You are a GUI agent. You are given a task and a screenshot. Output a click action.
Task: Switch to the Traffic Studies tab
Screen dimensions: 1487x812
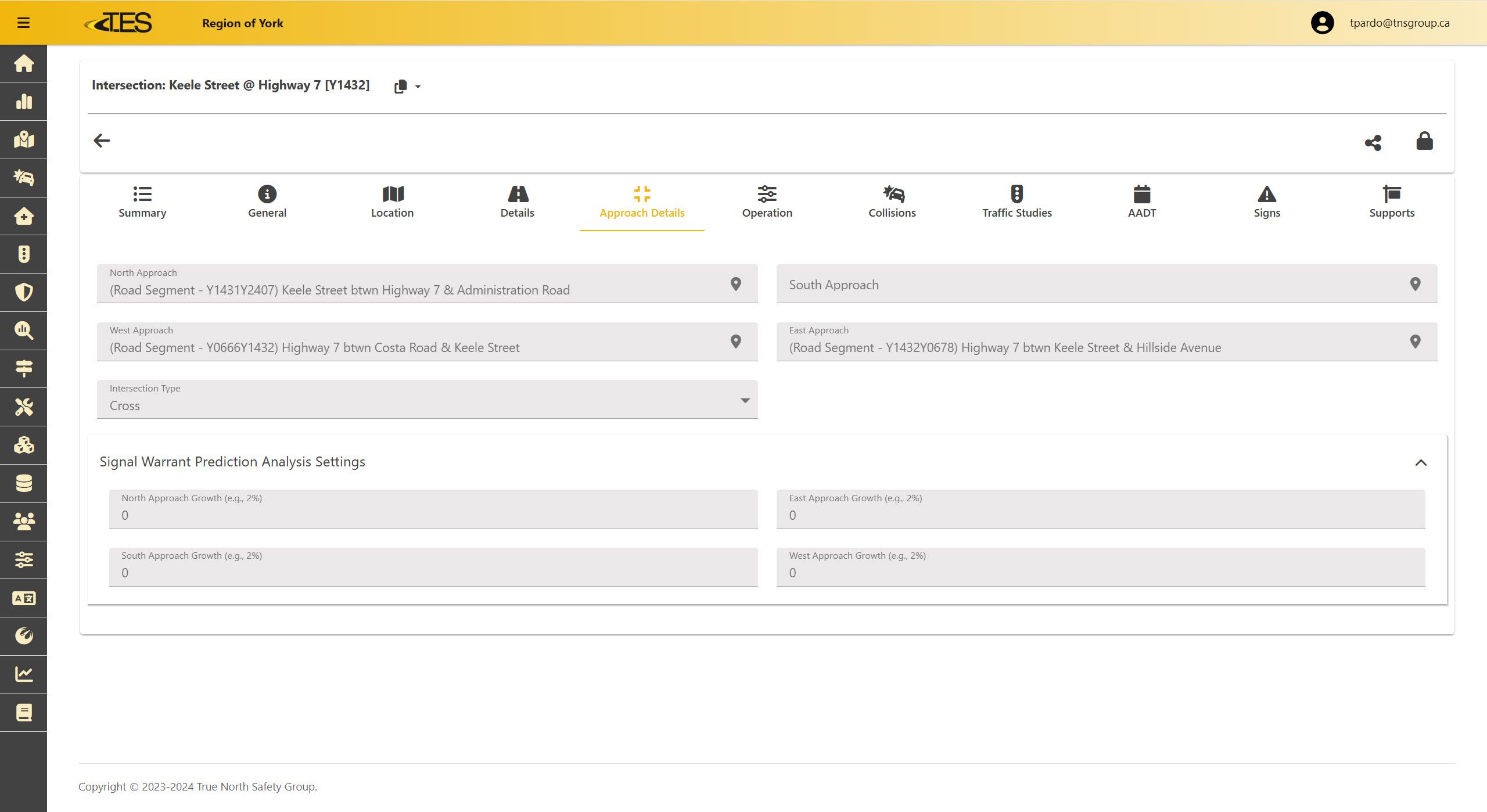click(1017, 202)
